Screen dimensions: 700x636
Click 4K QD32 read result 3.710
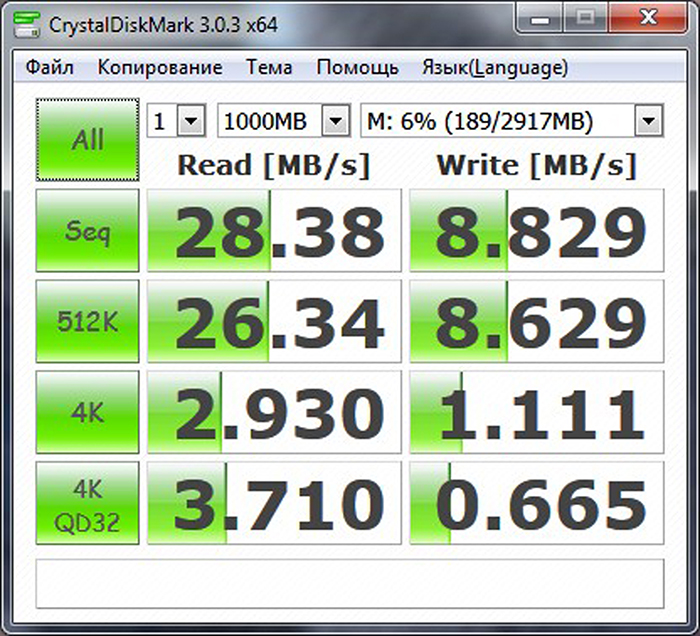pos(274,503)
